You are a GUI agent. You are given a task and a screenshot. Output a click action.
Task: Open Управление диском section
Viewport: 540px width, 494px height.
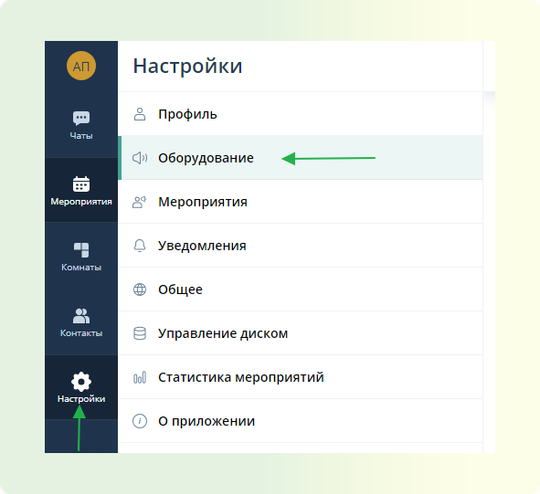pos(300,333)
